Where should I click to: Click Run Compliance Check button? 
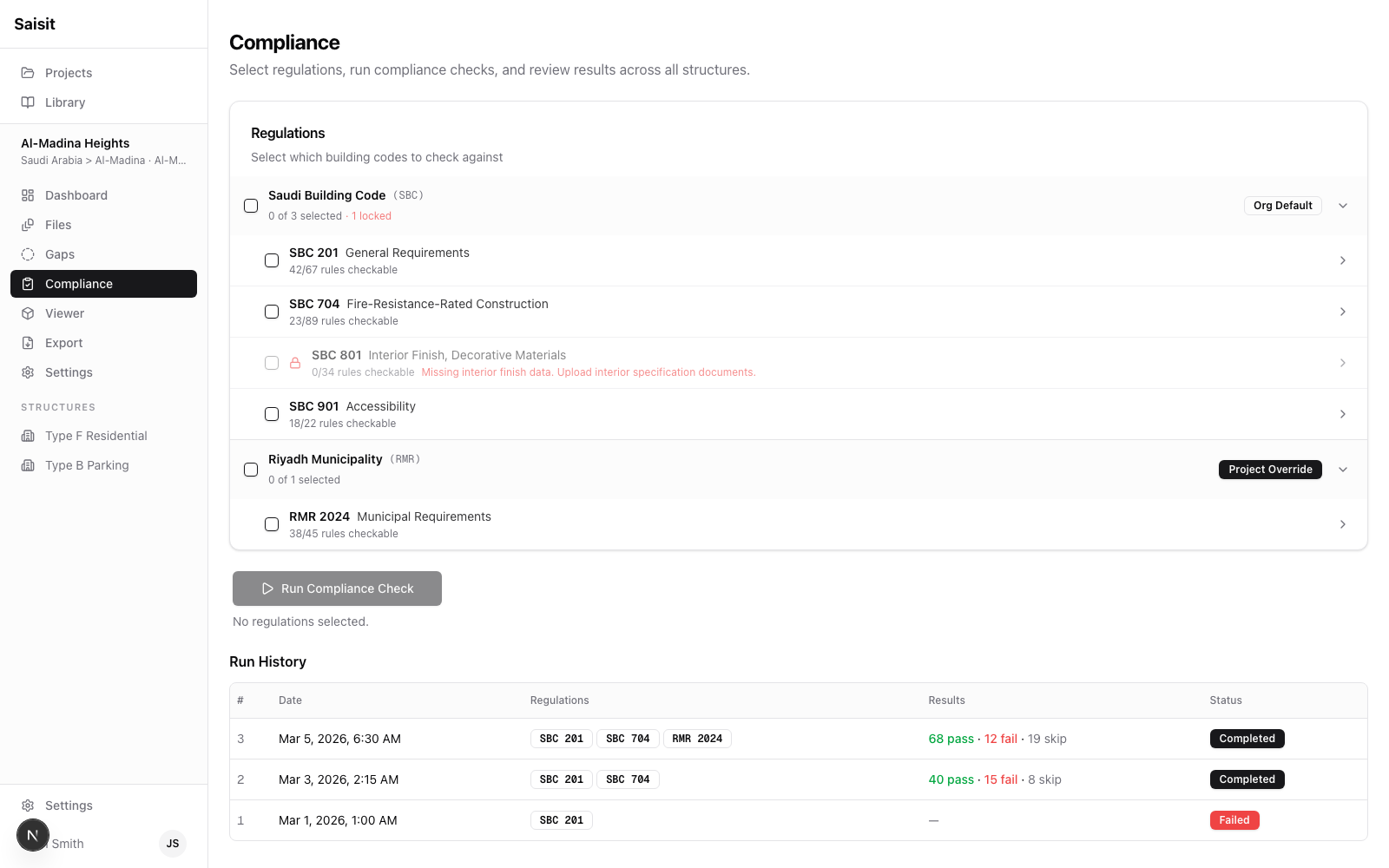pos(337,589)
